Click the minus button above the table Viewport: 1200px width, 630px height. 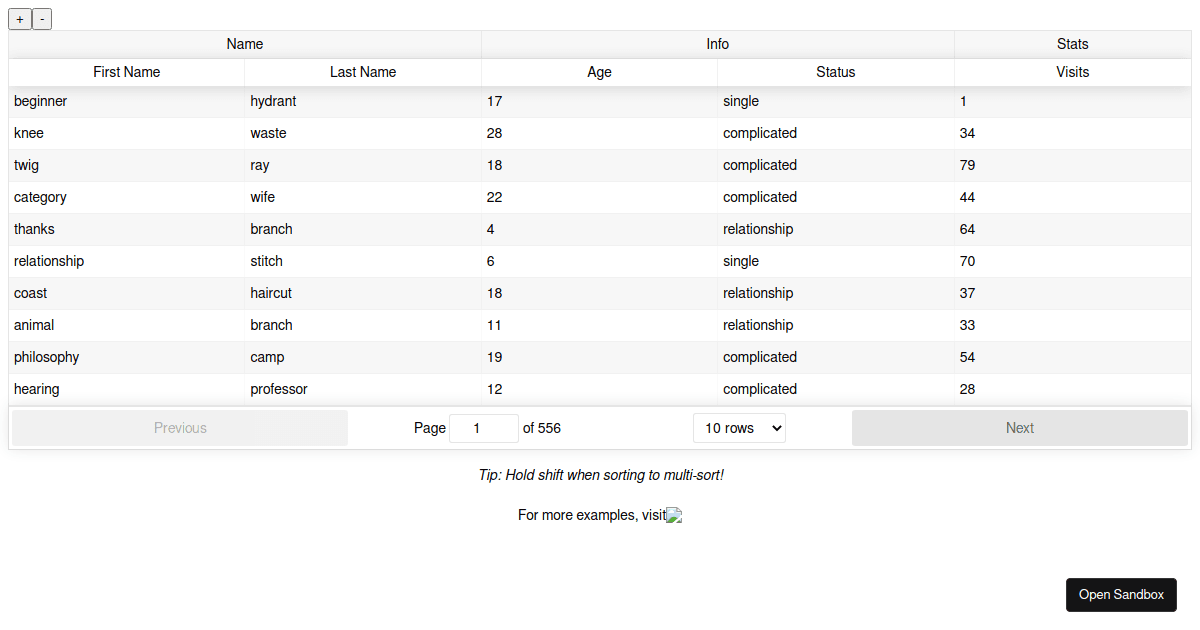(41, 18)
